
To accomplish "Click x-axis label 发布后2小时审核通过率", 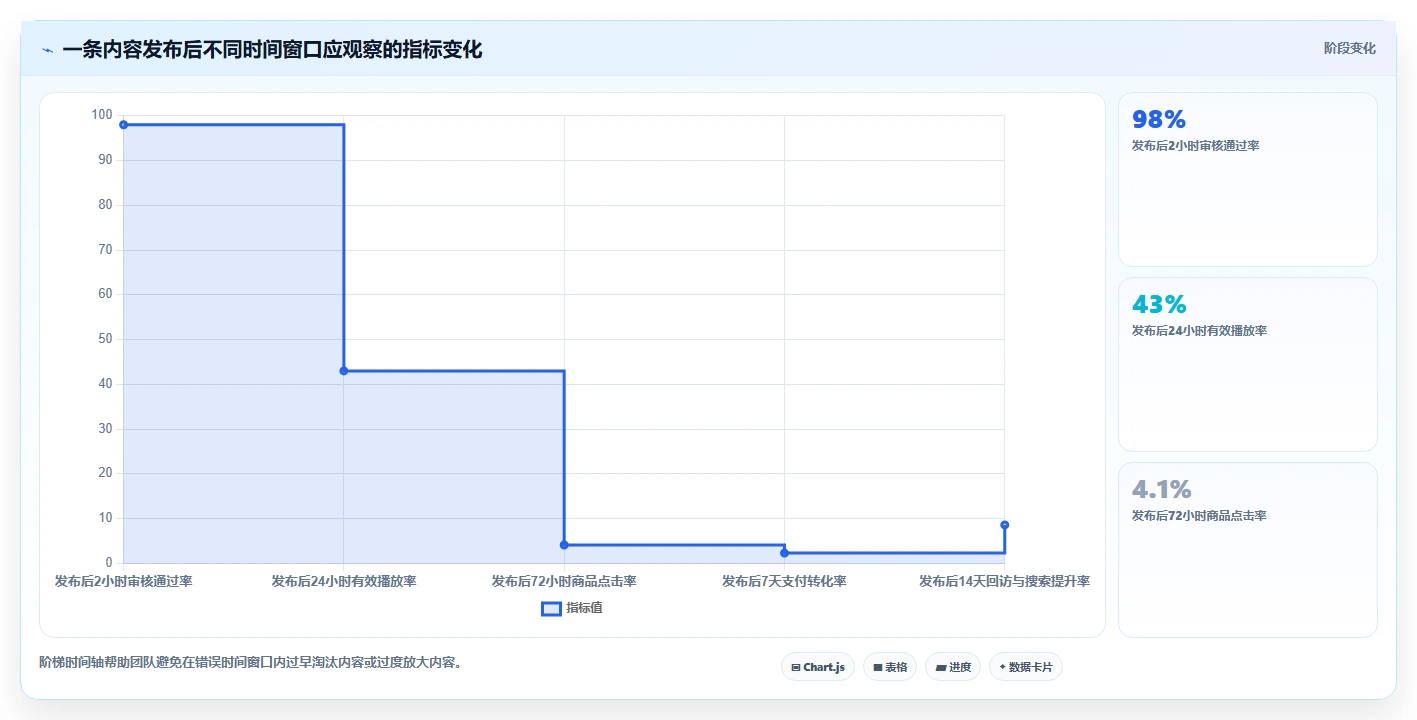I will point(123,581).
